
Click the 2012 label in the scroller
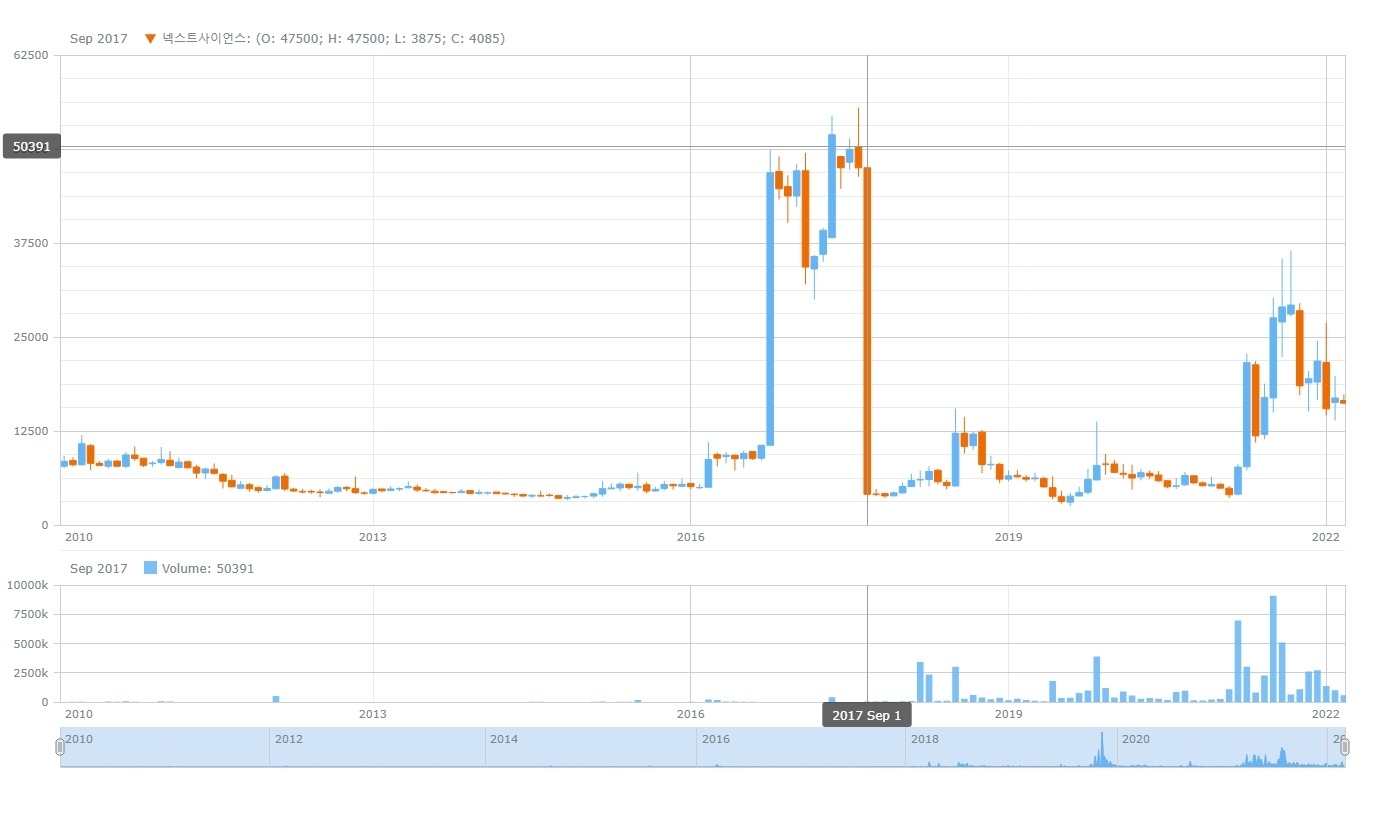288,739
